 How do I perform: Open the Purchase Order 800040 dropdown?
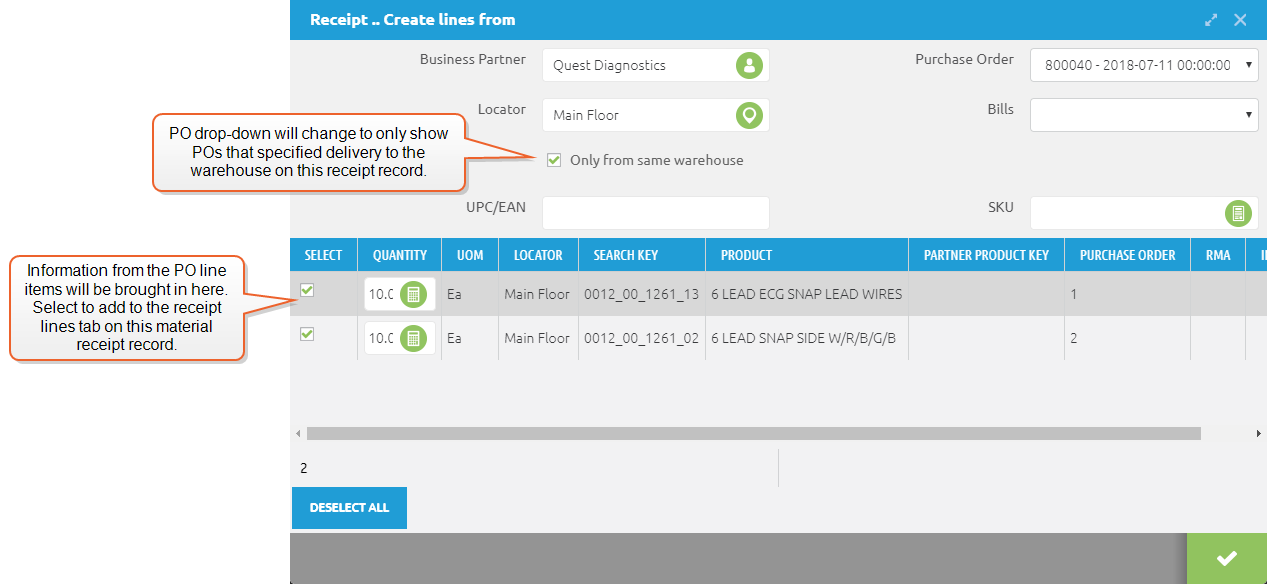1143,64
